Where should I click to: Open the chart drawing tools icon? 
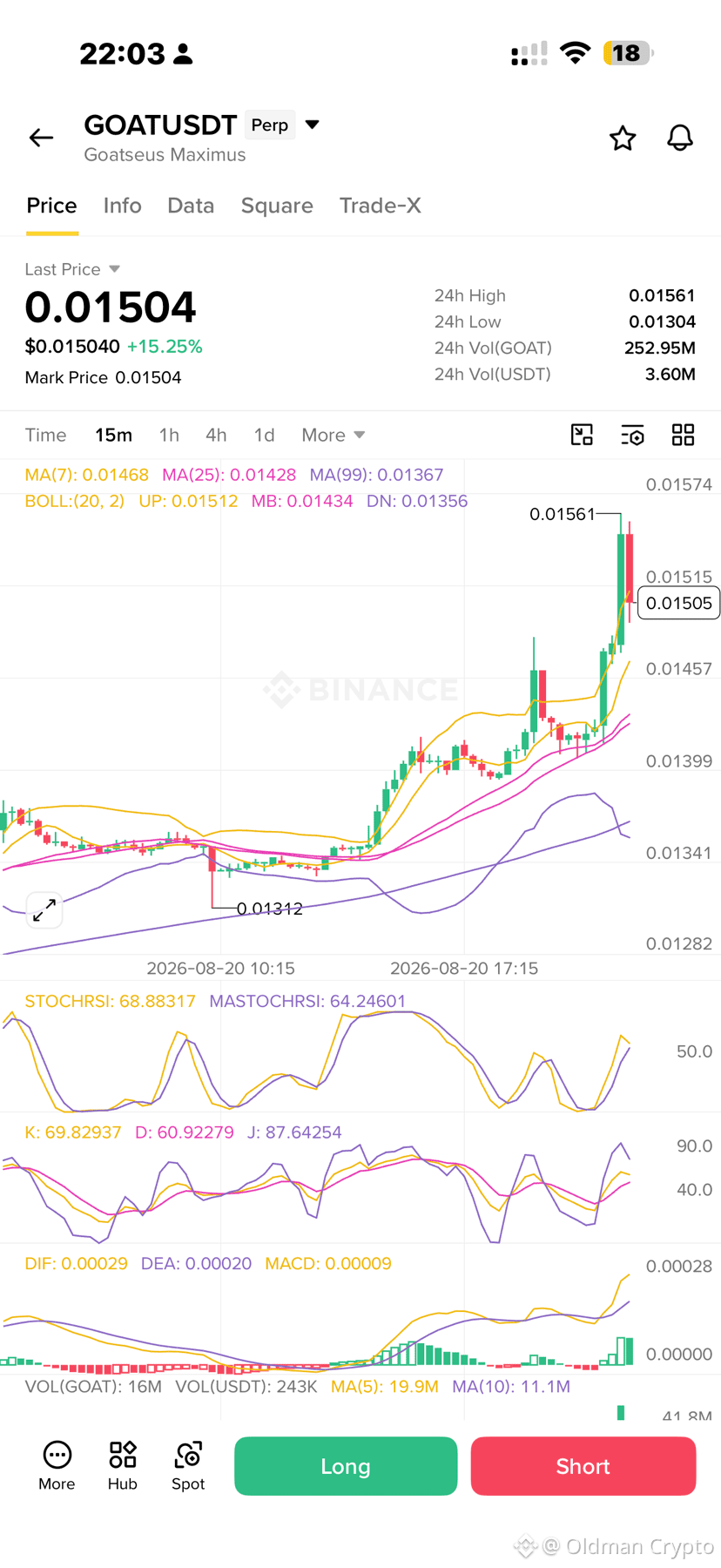point(582,435)
